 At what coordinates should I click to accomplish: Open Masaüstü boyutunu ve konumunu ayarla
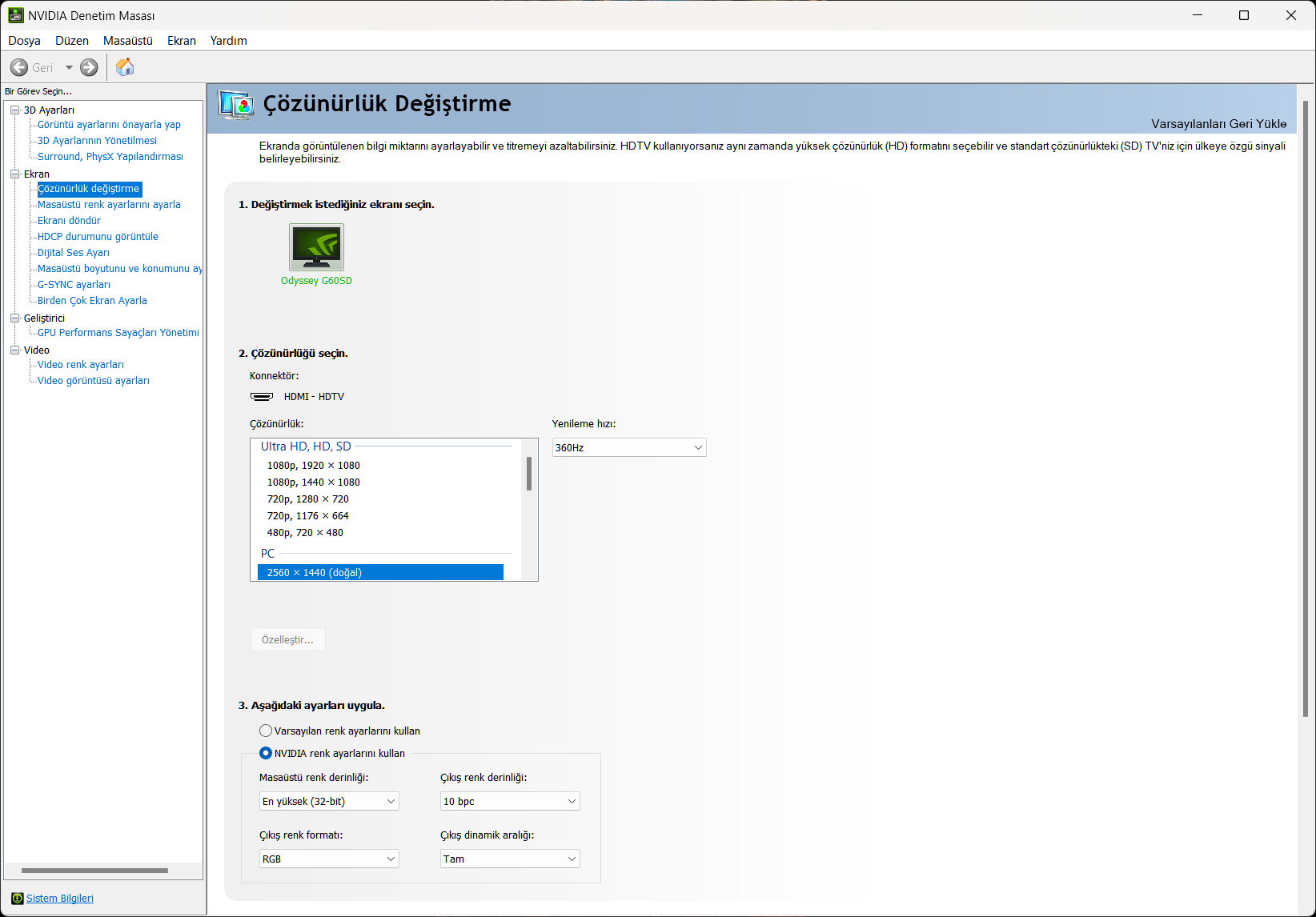[x=119, y=269]
